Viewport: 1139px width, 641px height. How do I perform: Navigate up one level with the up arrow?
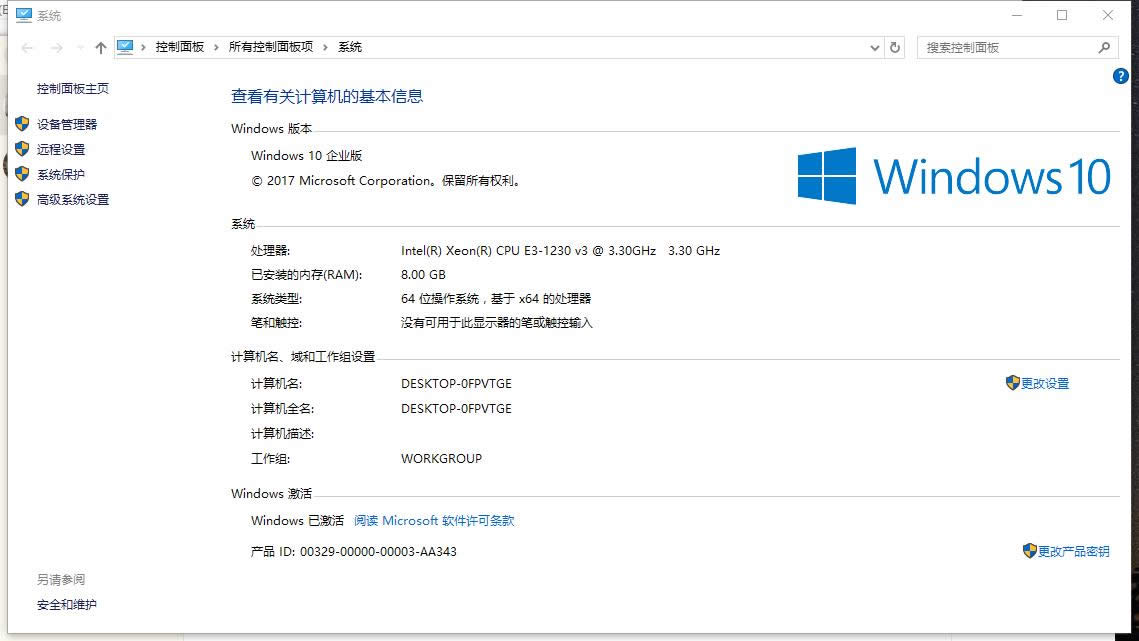pyautogui.click(x=99, y=46)
